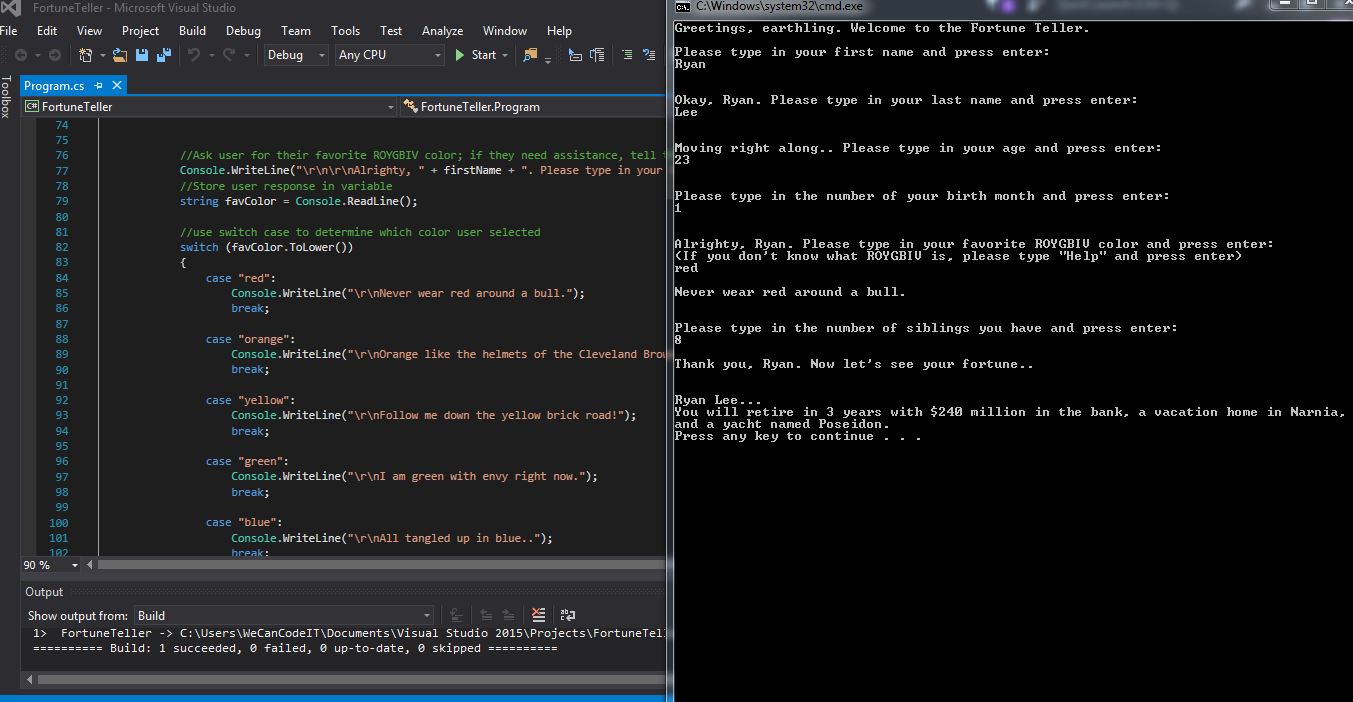
Task: Open the Build menu
Action: (x=192, y=31)
